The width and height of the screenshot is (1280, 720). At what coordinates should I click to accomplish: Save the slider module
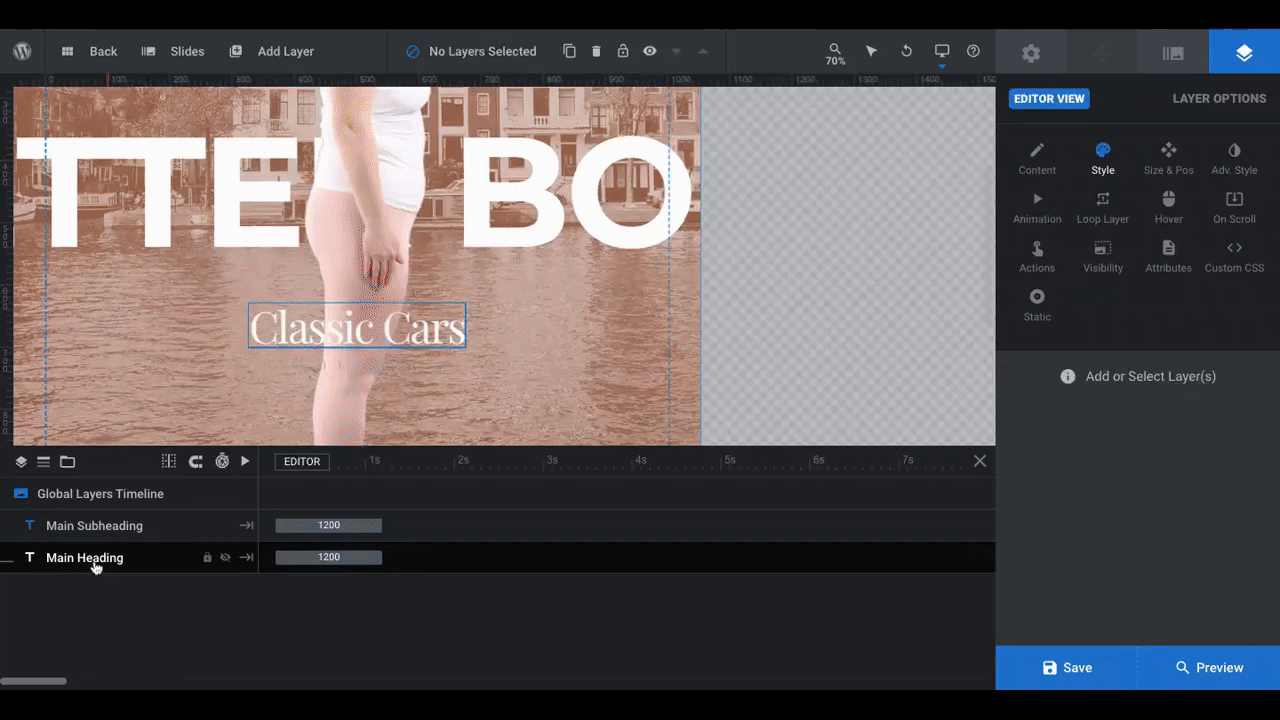1066,668
